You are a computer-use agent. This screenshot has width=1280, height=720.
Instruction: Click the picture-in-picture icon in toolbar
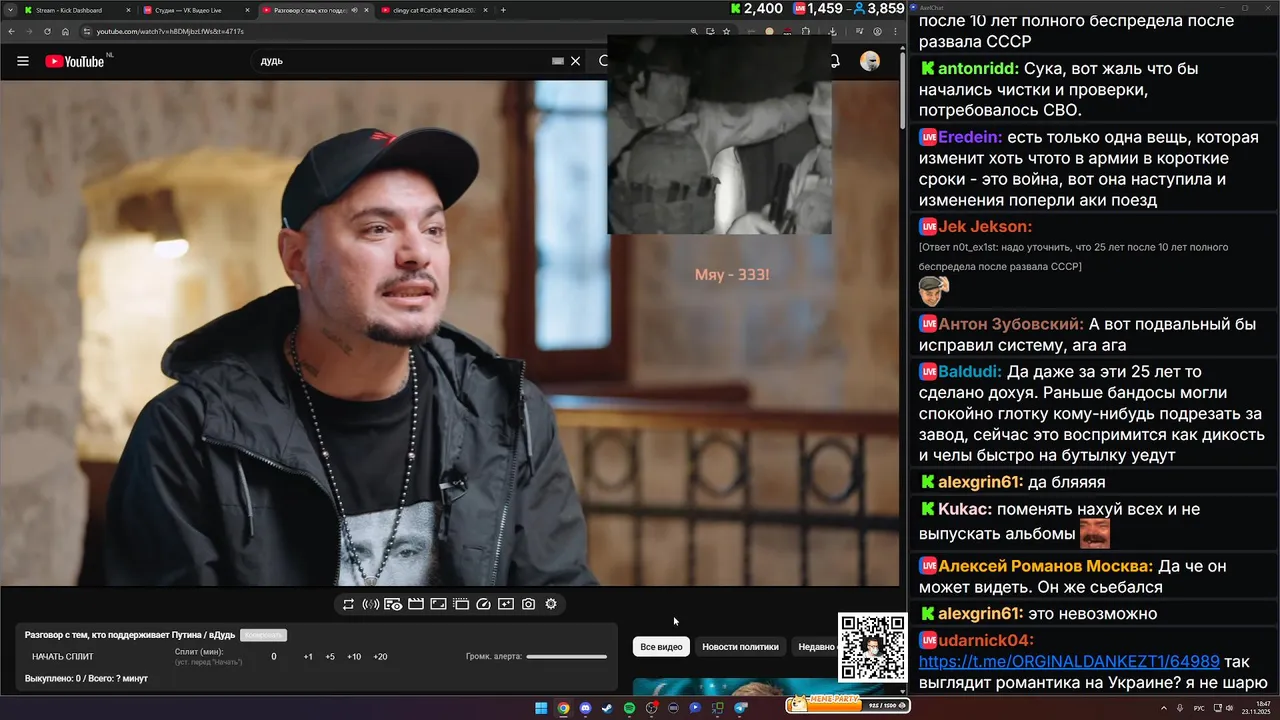pos(438,604)
